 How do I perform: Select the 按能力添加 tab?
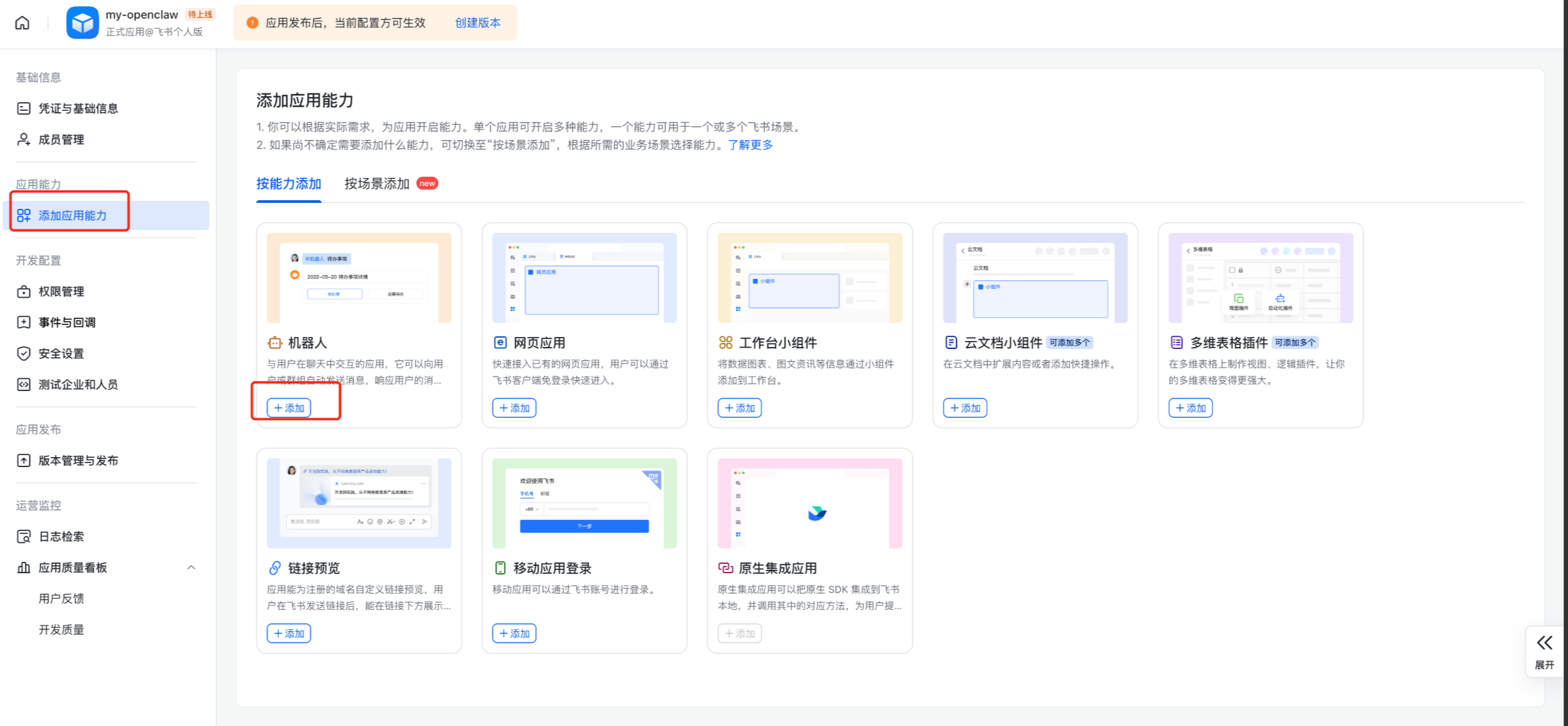coord(289,184)
